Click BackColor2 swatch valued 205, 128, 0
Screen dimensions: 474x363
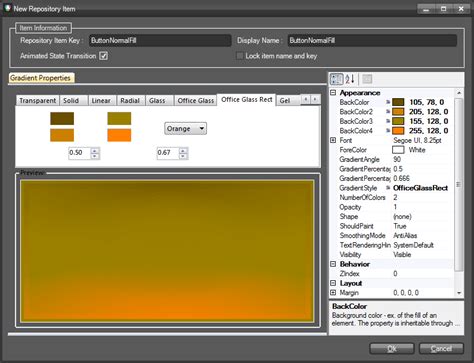coord(398,112)
